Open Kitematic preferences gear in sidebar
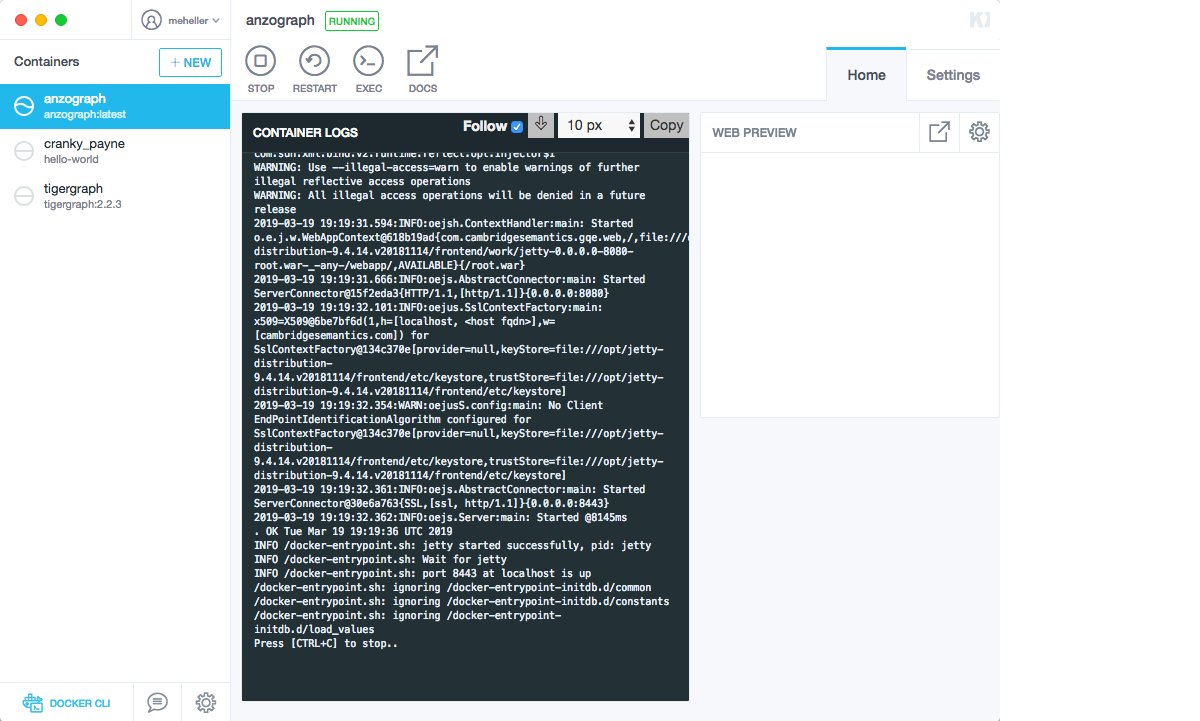Screen dimensions: 1200x721 point(206,703)
